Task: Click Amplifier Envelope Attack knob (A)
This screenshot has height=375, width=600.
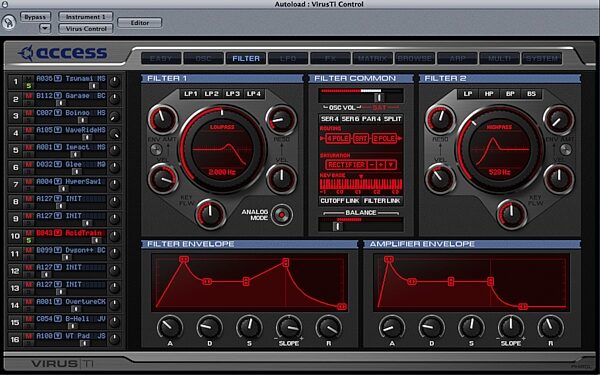Action: point(392,327)
